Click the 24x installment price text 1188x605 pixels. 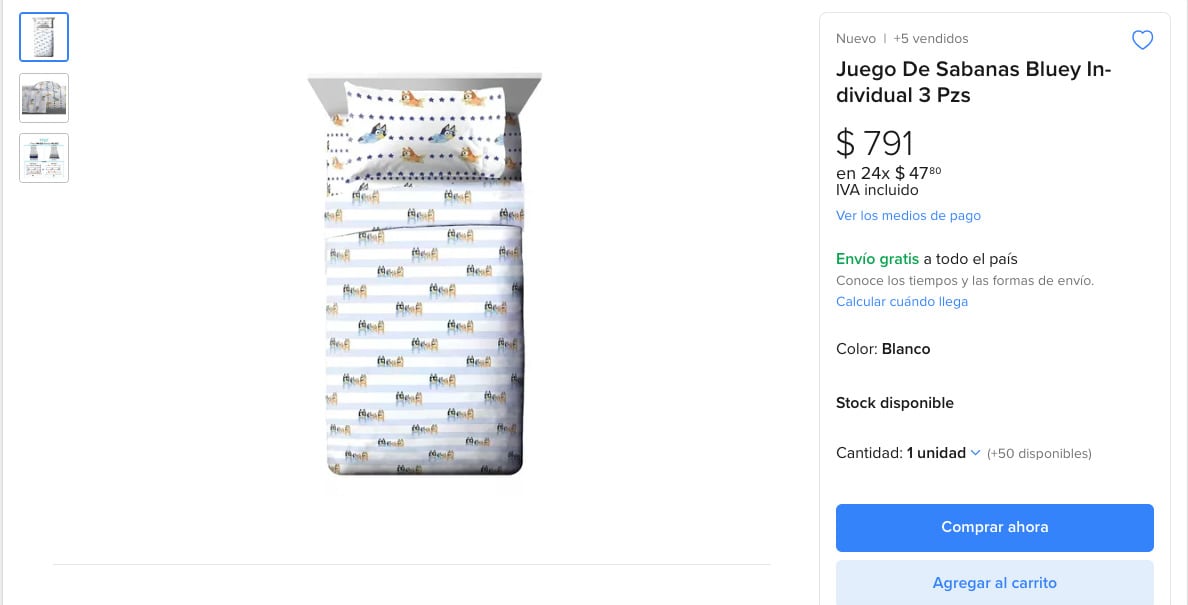(888, 173)
